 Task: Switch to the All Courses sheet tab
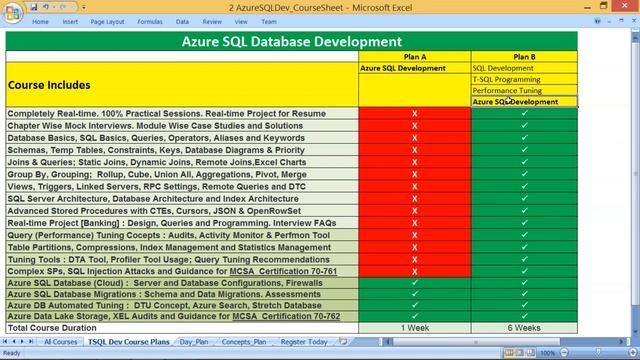[60, 342]
